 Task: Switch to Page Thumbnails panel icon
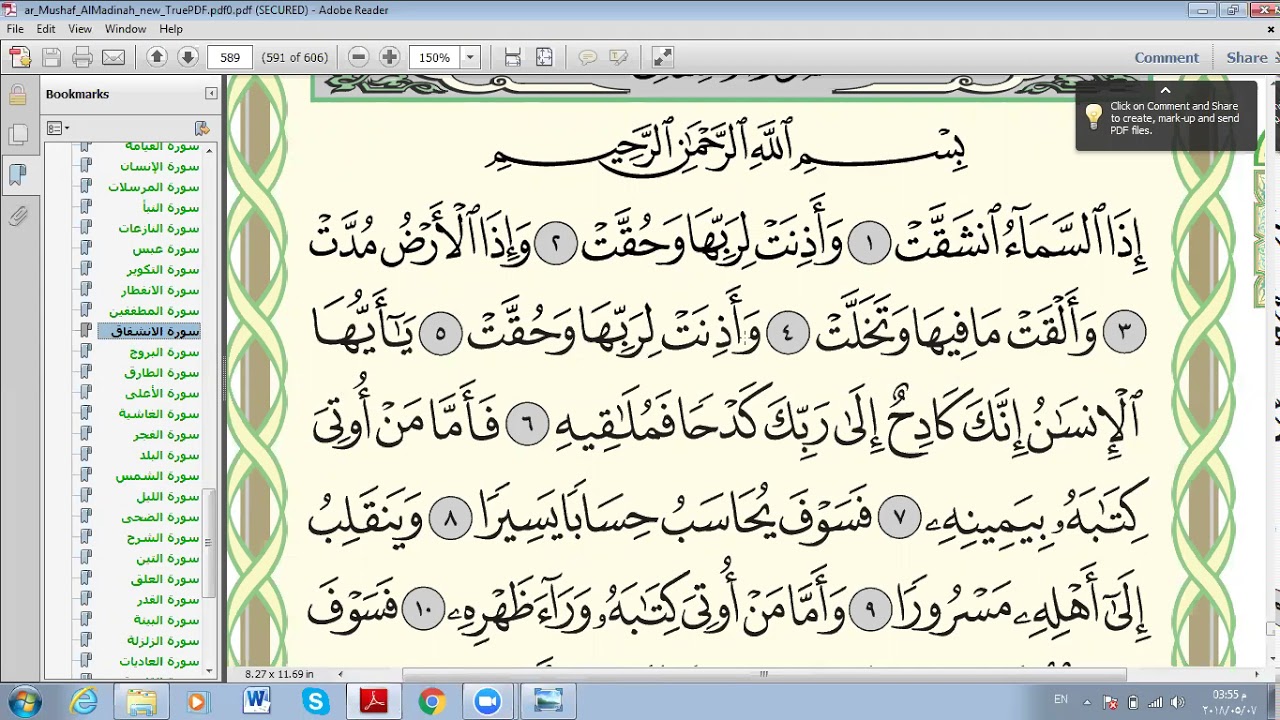coord(18,135)
